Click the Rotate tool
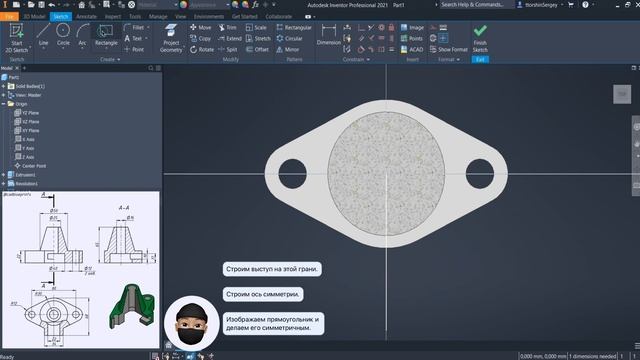 pos(202,49)
